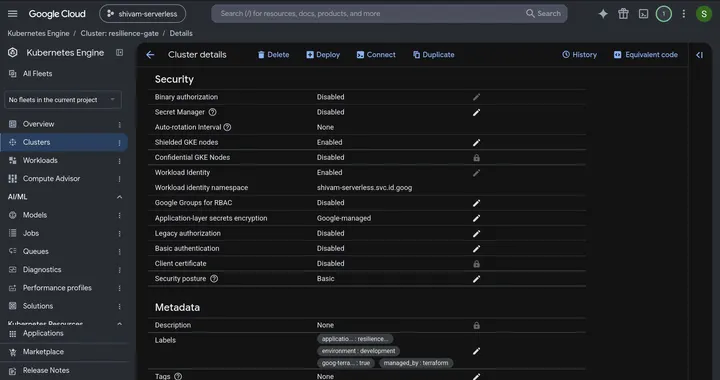Edit Shielded GKE nodes pencil
Image resolution: width=720 pixels, height=380 pixels.
[x=476, y=143]
